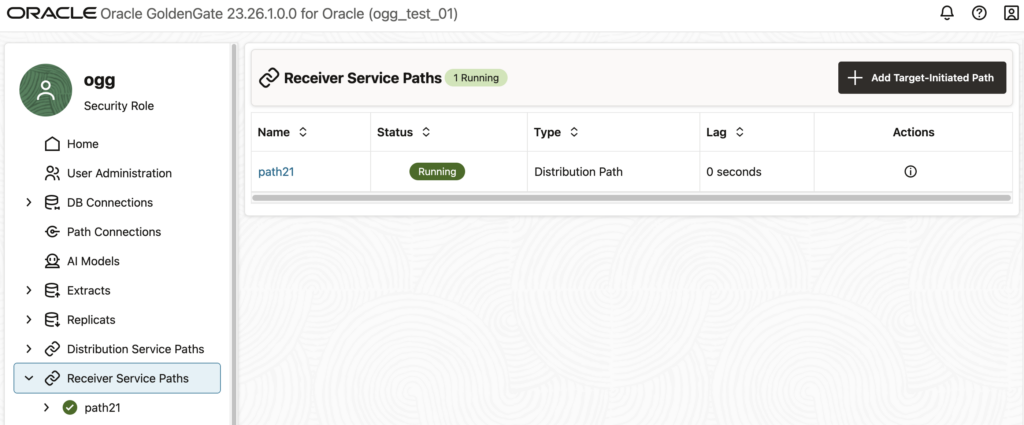Viewport: 1024px width, 425px height.
Task: Click the Distribution Service Paths link icon
Action: click(x=52, y=349)
